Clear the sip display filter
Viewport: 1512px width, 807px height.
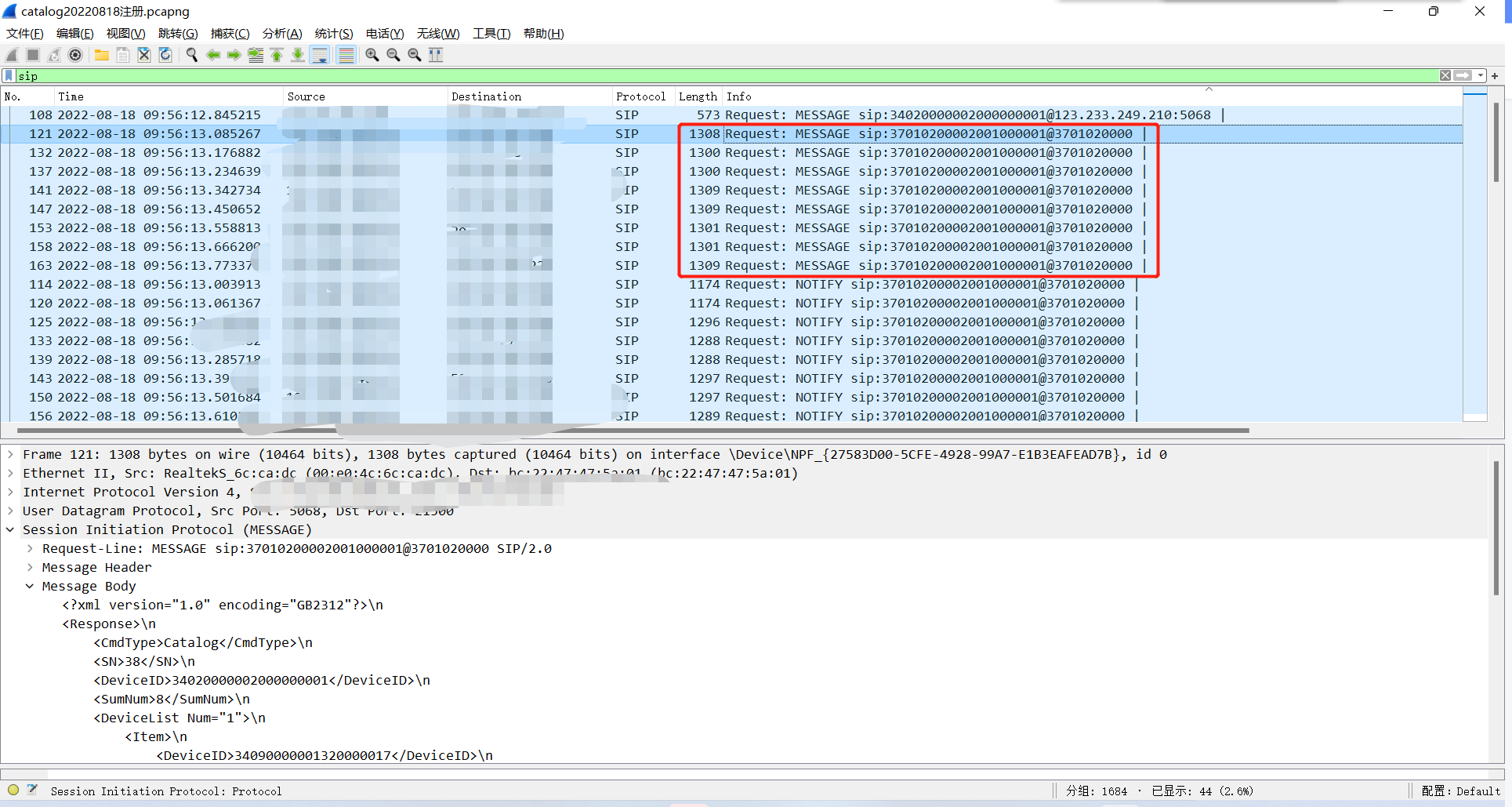pos(1445,75)
